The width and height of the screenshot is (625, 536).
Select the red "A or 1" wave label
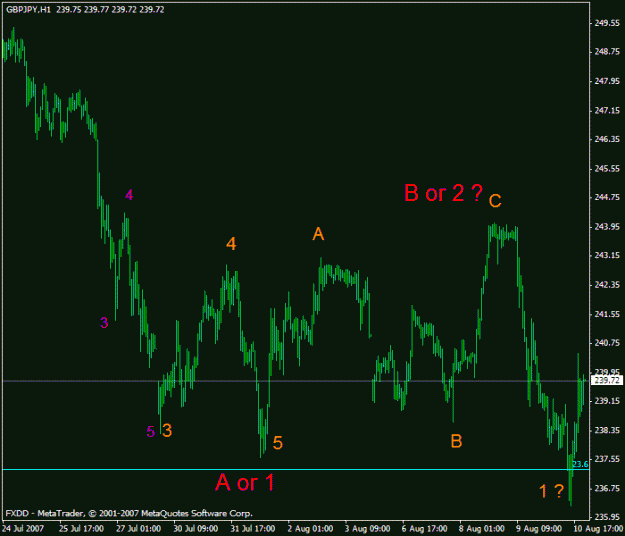(x=245, y=483)
